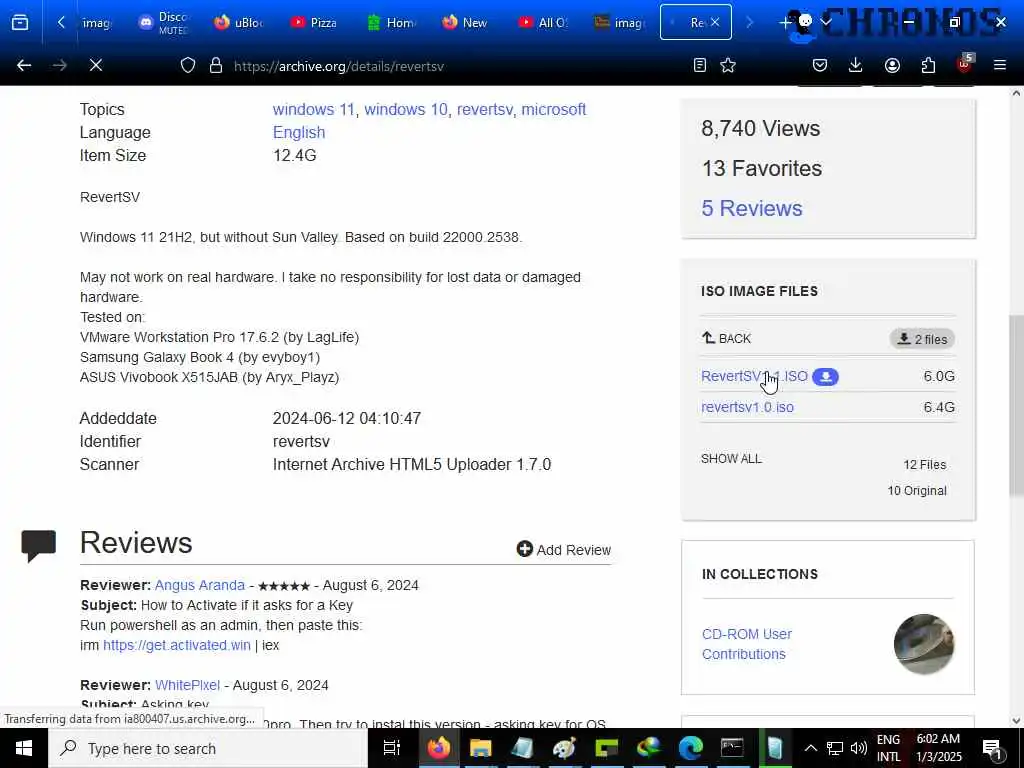Click BACK in ISO image files
This screenshot has height=768, width=1024.
(726, 338)
